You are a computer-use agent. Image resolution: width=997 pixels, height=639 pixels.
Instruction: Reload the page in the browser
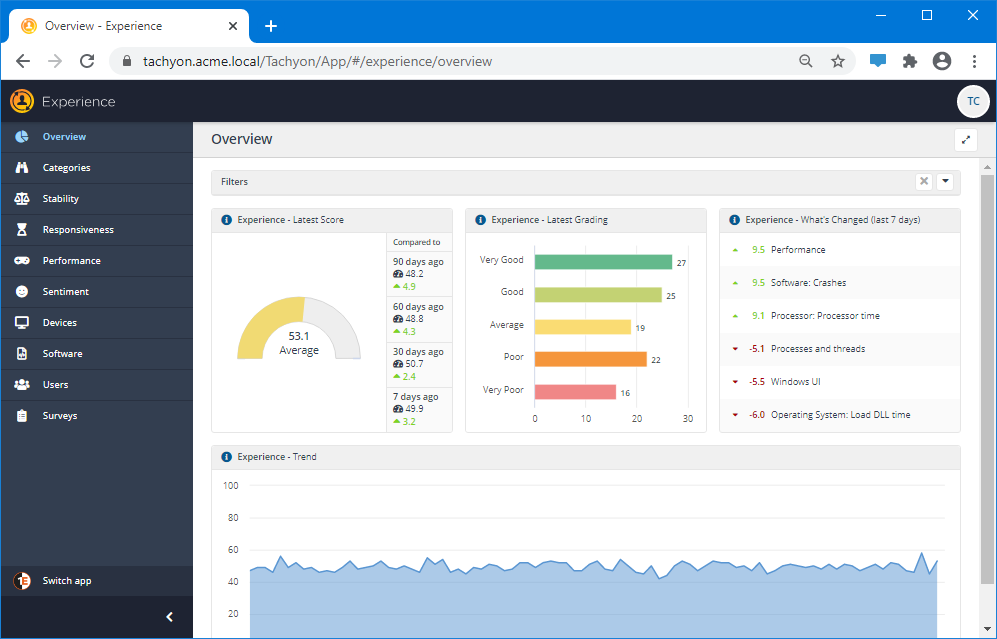(x=87, y=62)
